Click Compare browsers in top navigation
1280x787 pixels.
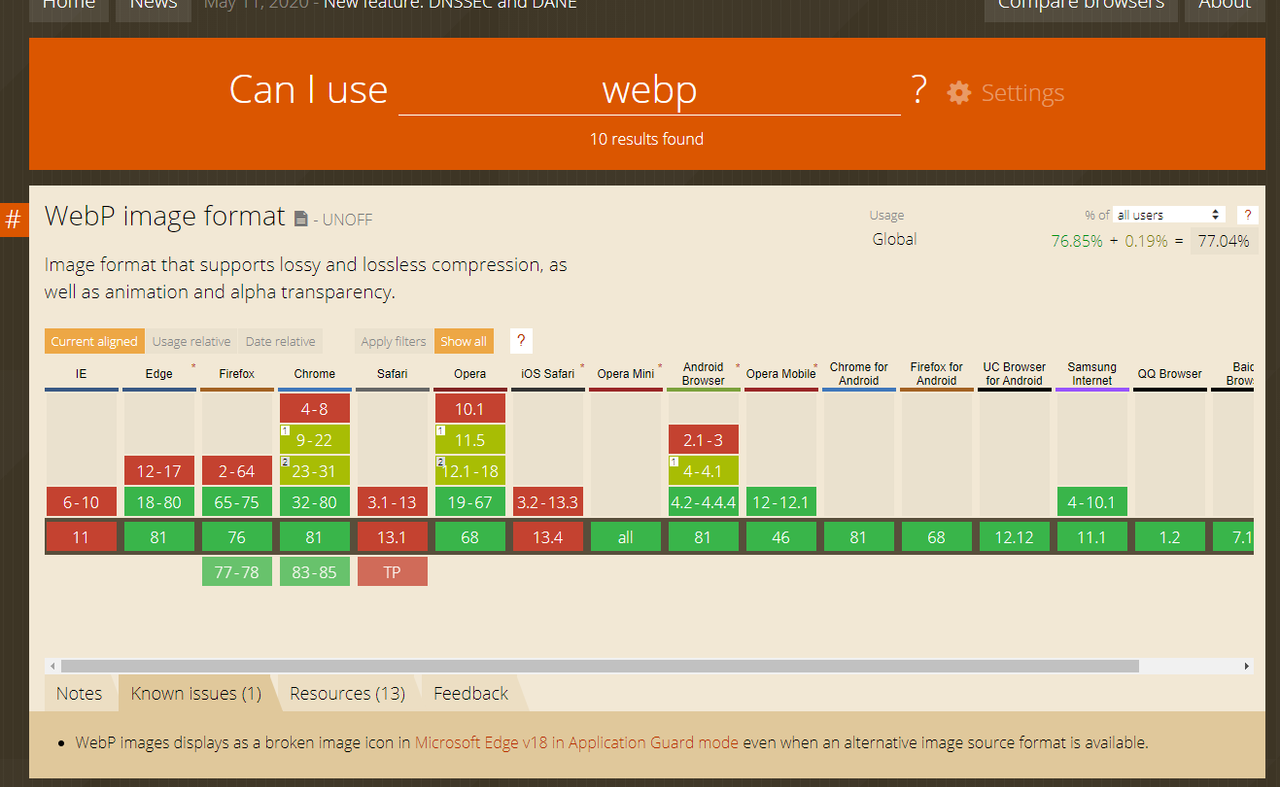tap(1081, 8)
